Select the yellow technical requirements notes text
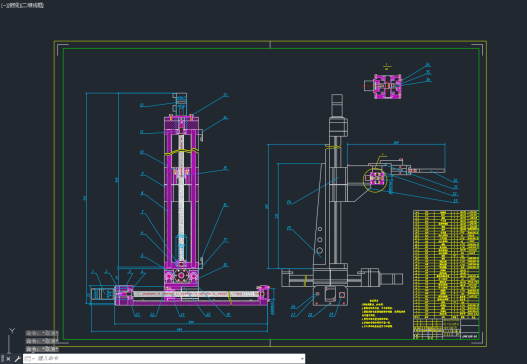The height and width of the screenshot is (364, 527). [382, 314]
